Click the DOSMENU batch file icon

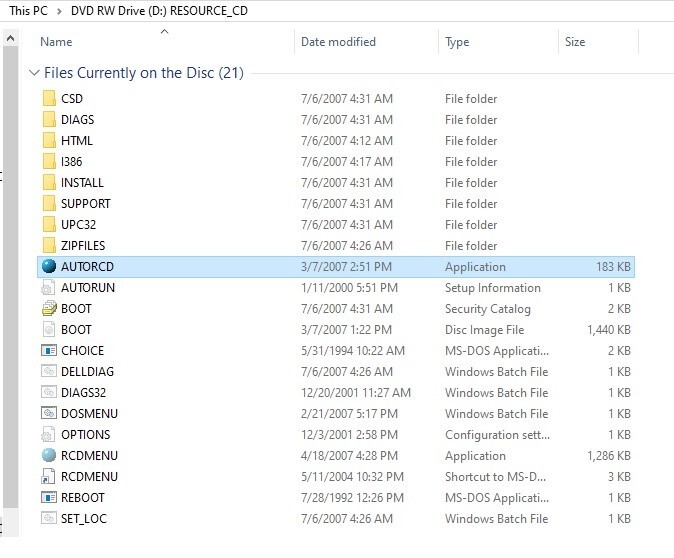49,414
